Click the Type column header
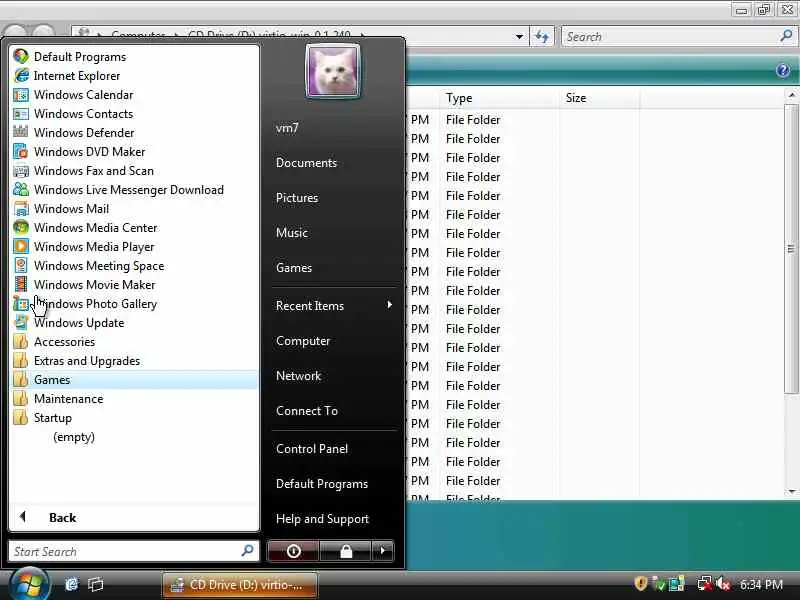The height and width of the screenshot is (600, 800). pos(499,98)
